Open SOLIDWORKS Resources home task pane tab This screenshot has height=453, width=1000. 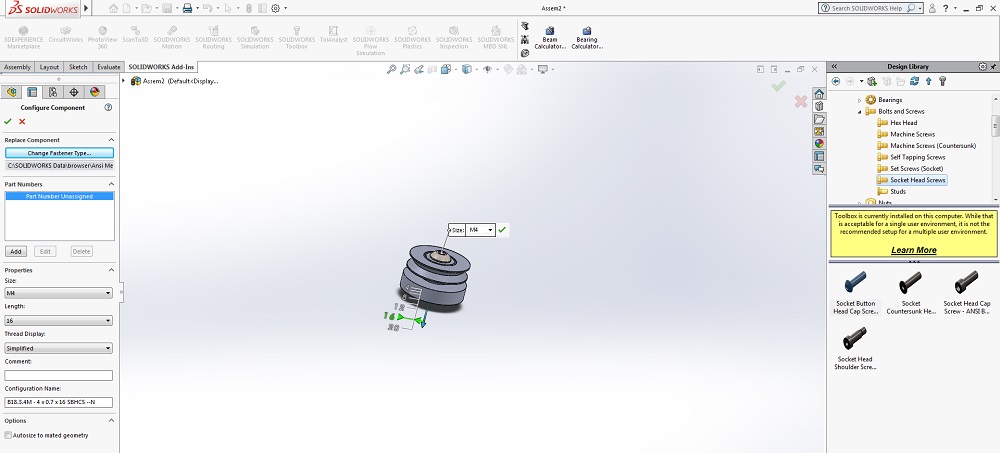[819, 94]
